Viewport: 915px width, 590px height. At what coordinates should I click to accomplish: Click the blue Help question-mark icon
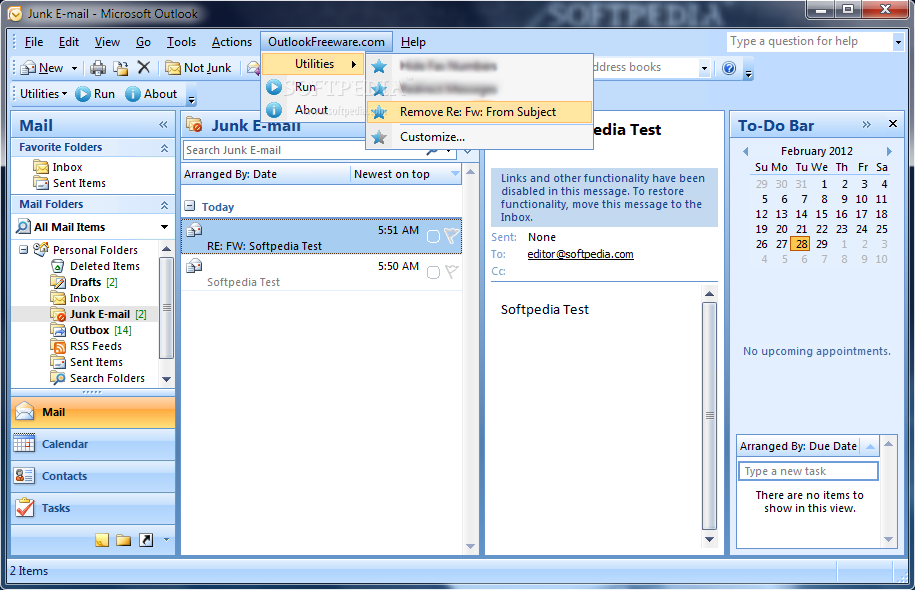point(729,68)
